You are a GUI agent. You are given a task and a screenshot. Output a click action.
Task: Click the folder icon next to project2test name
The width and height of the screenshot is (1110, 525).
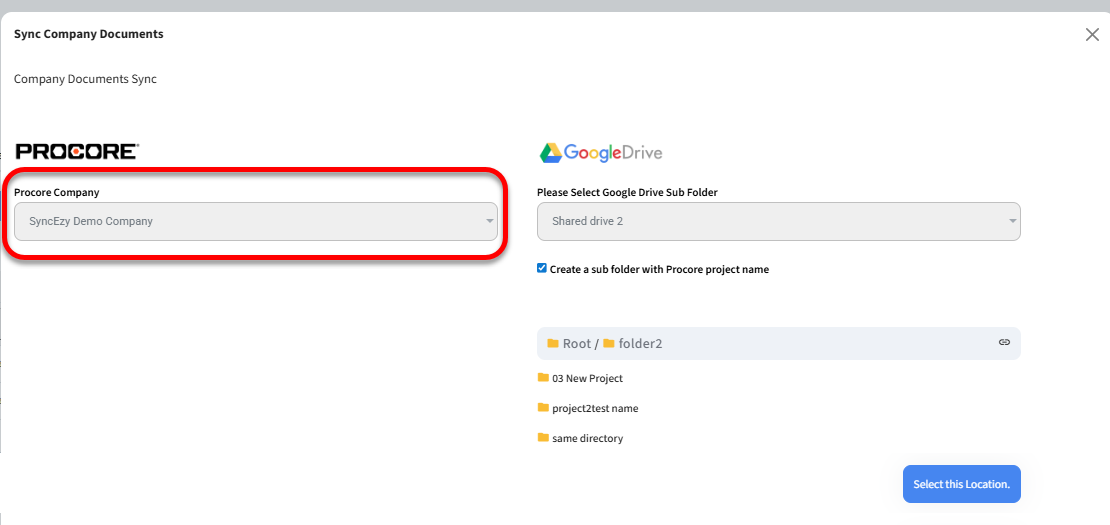point(543,408)
